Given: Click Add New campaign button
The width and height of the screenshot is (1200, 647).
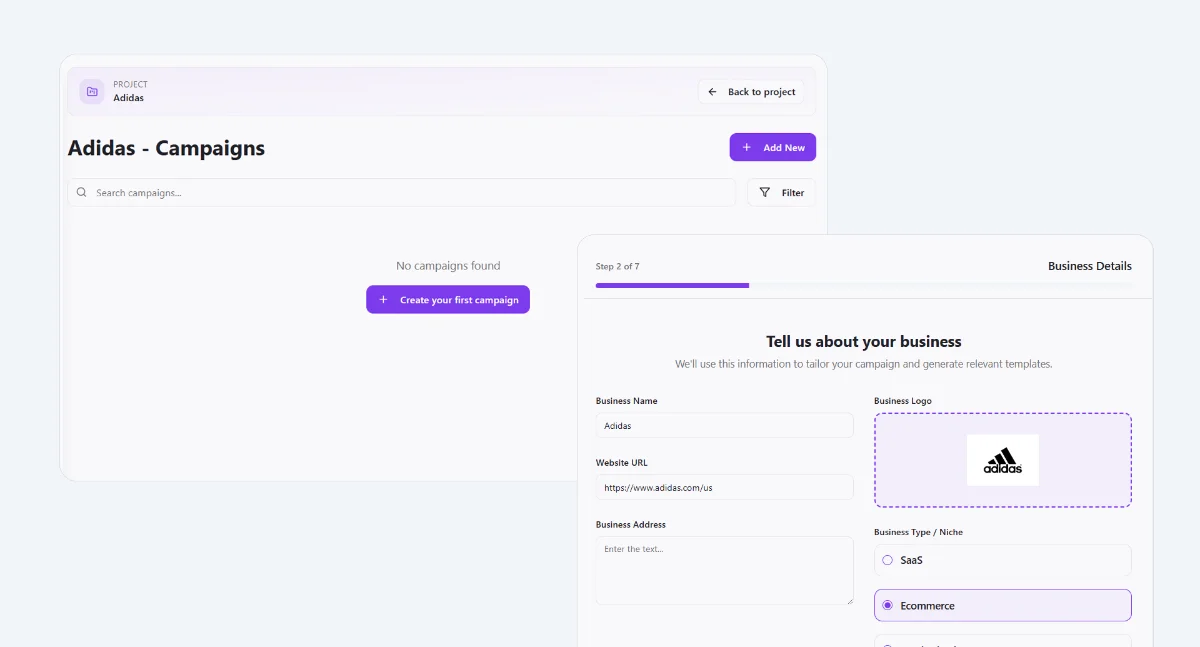Looking at the screenshot, I should pyautogui.click(x=773, y=147).
